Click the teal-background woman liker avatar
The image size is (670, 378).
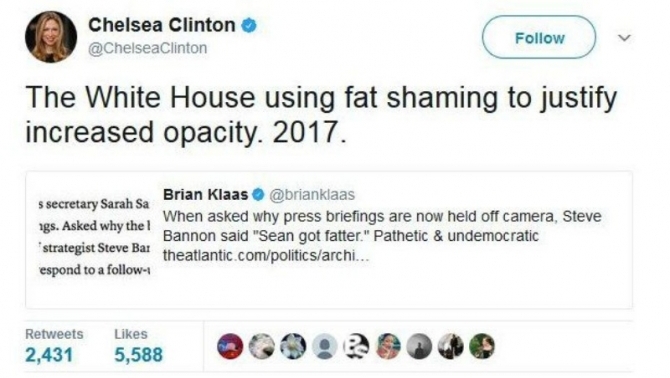point(388,346)
